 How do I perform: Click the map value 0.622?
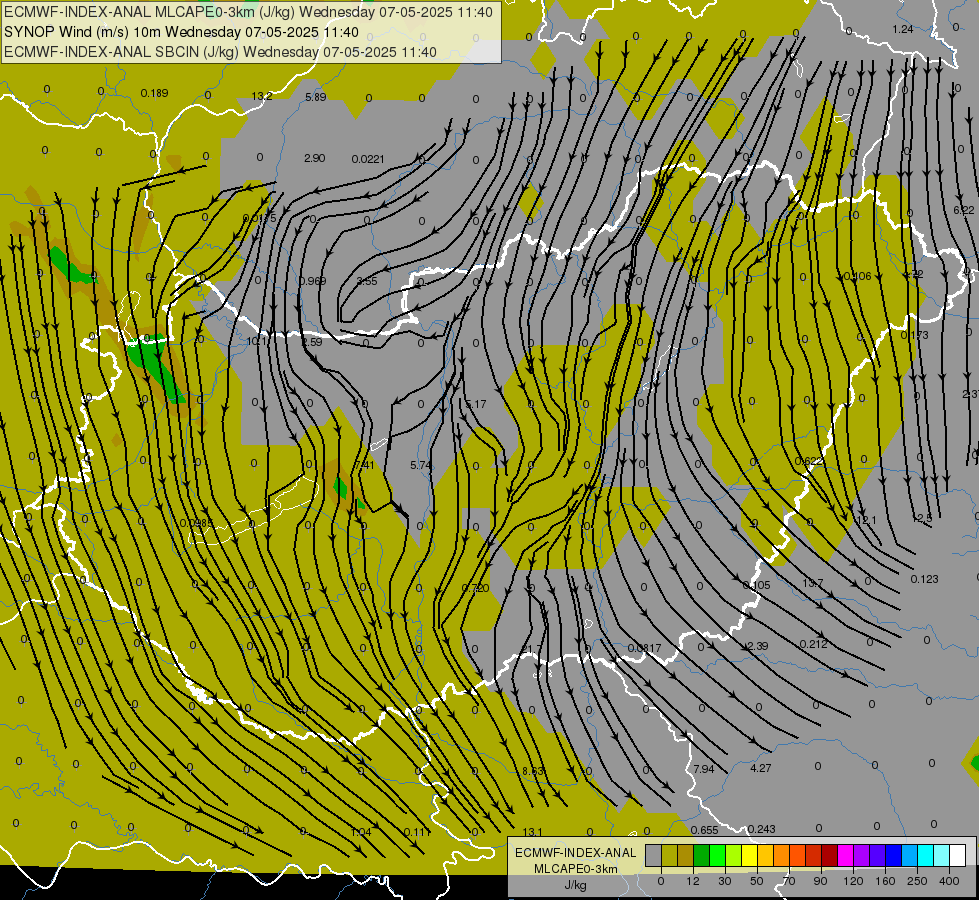[809, 461]
